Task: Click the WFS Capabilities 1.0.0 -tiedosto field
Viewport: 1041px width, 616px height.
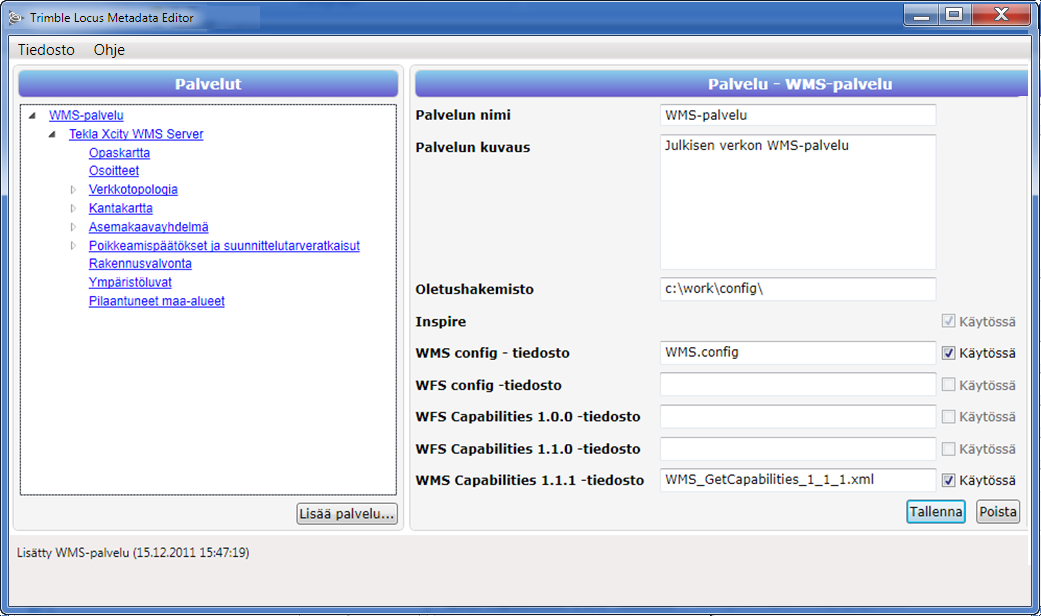Action: coord(798,416)
